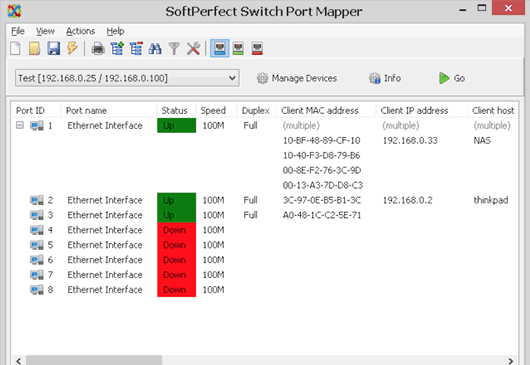The width and height of the screenshot is (530, 365).
Task: Select MAC address 10-40-F3-D8-79-B6
Action: (x=321, y=155)
